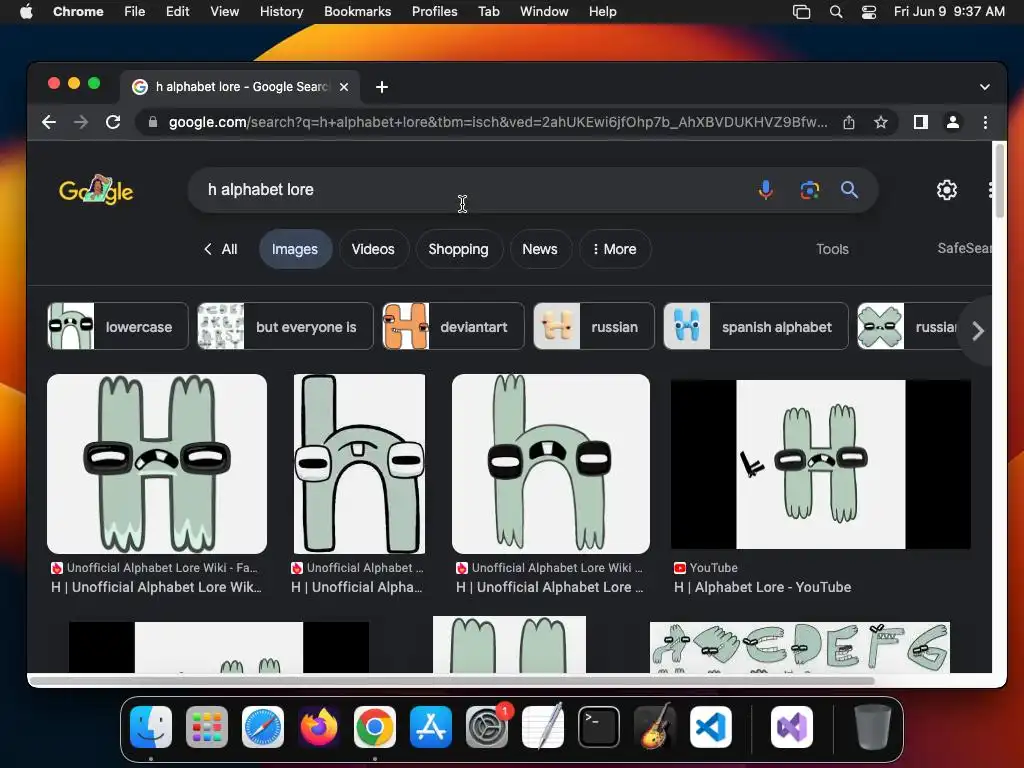Expand the More search filters
Image resolution: width=1024 pixels, height=768 pixels.
(615, 249)
